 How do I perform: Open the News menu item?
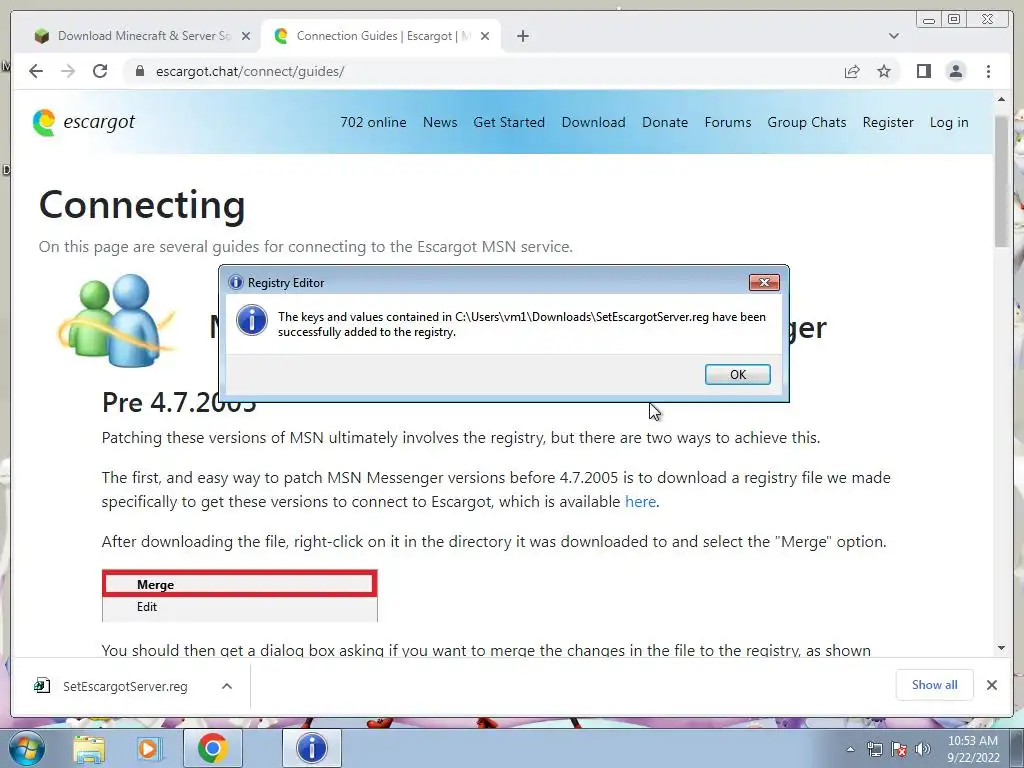pos(440,122)
